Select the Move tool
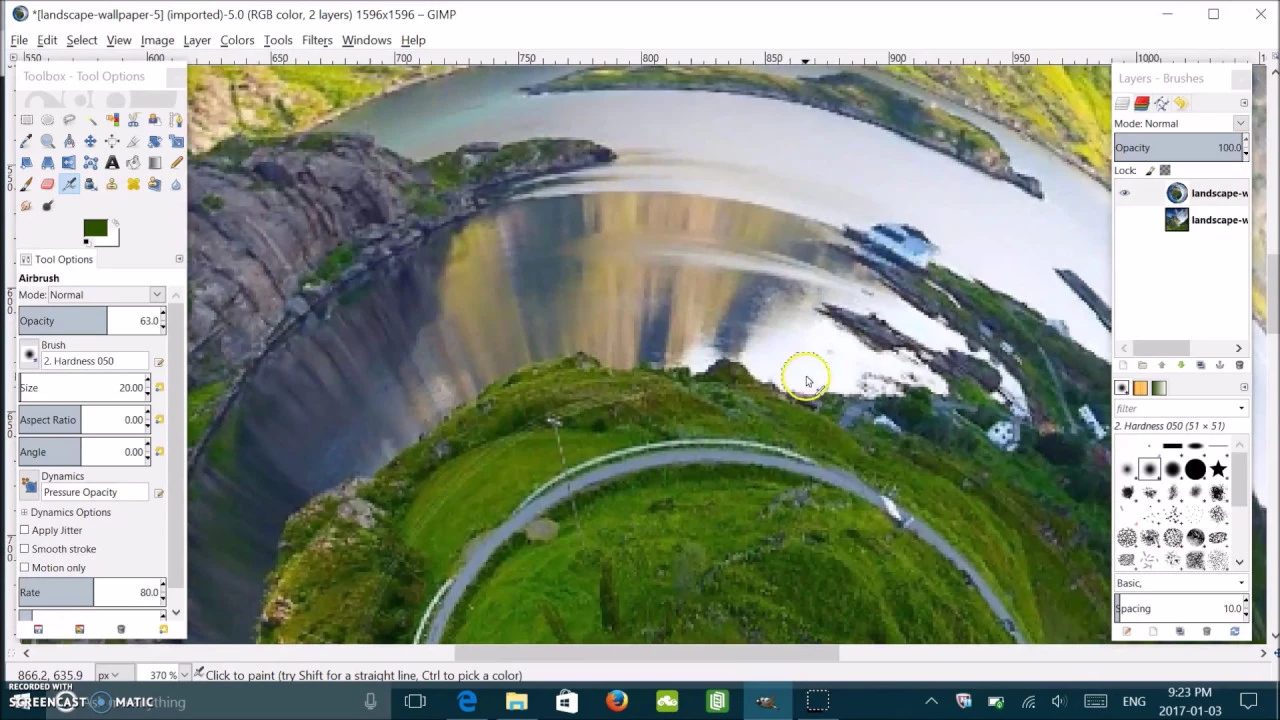 point(91,141)
